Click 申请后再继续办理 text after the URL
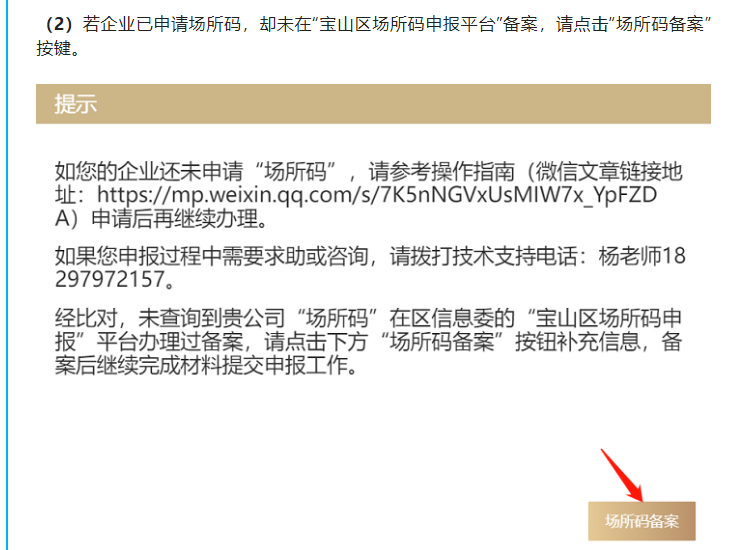The height and width of the screenshot is (550, 735). coord(175,218)
